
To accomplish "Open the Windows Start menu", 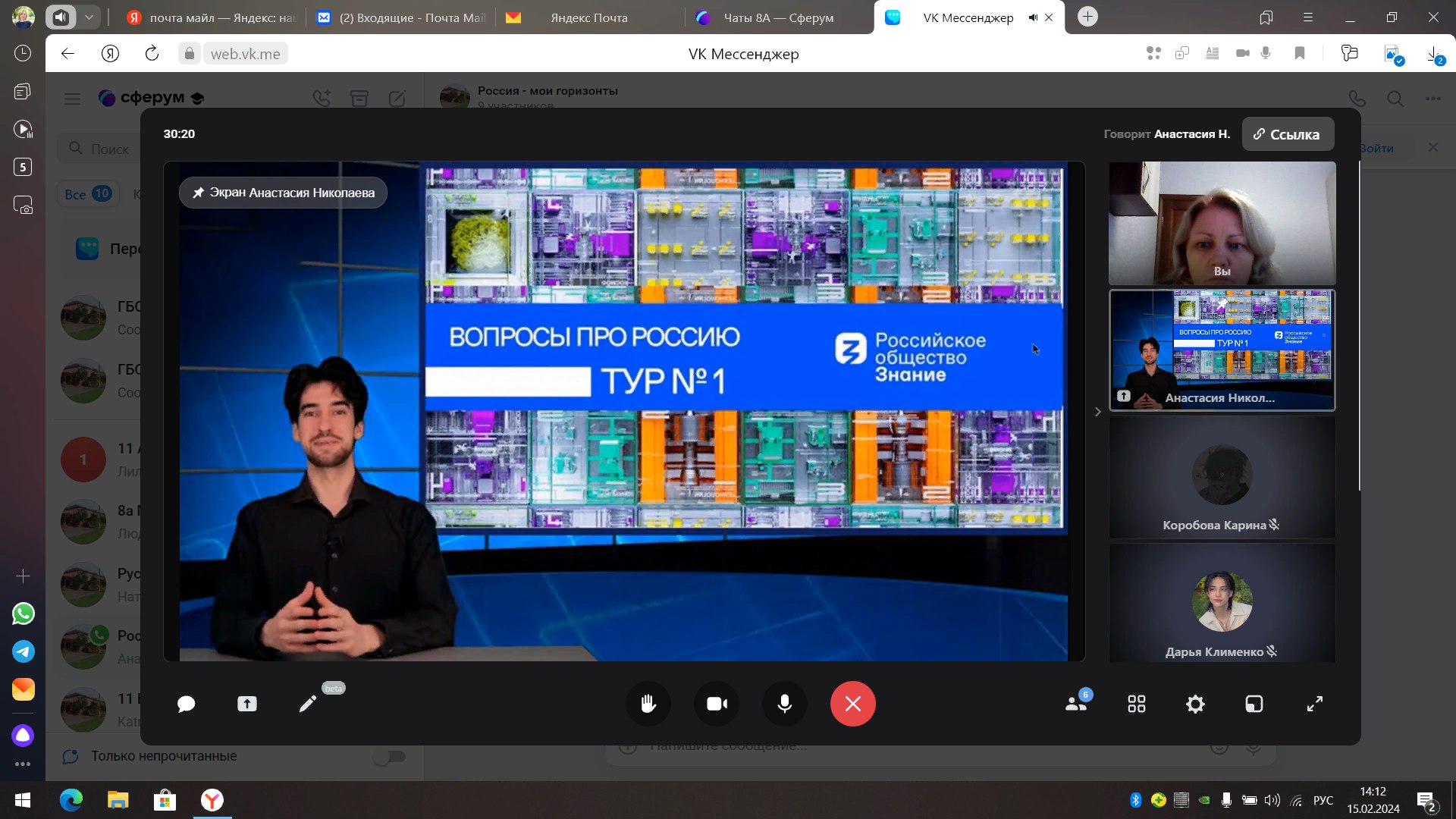I will pos(23,800).
